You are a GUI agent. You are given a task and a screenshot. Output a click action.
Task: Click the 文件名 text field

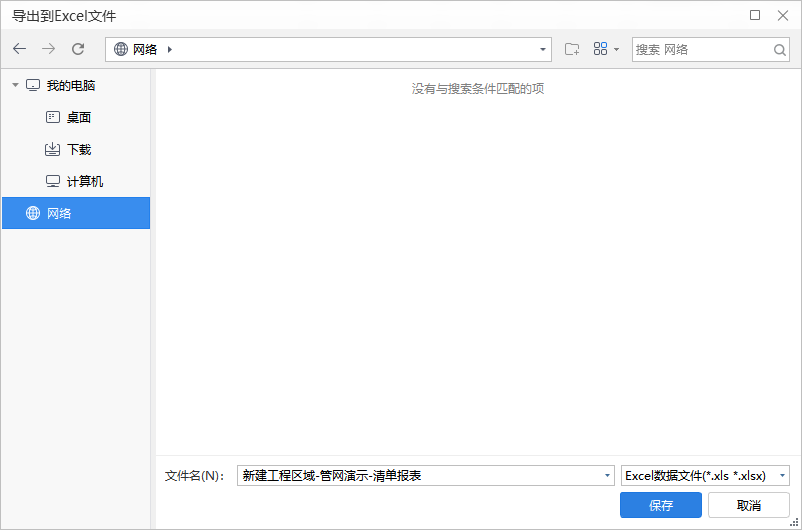coord(420,476)
